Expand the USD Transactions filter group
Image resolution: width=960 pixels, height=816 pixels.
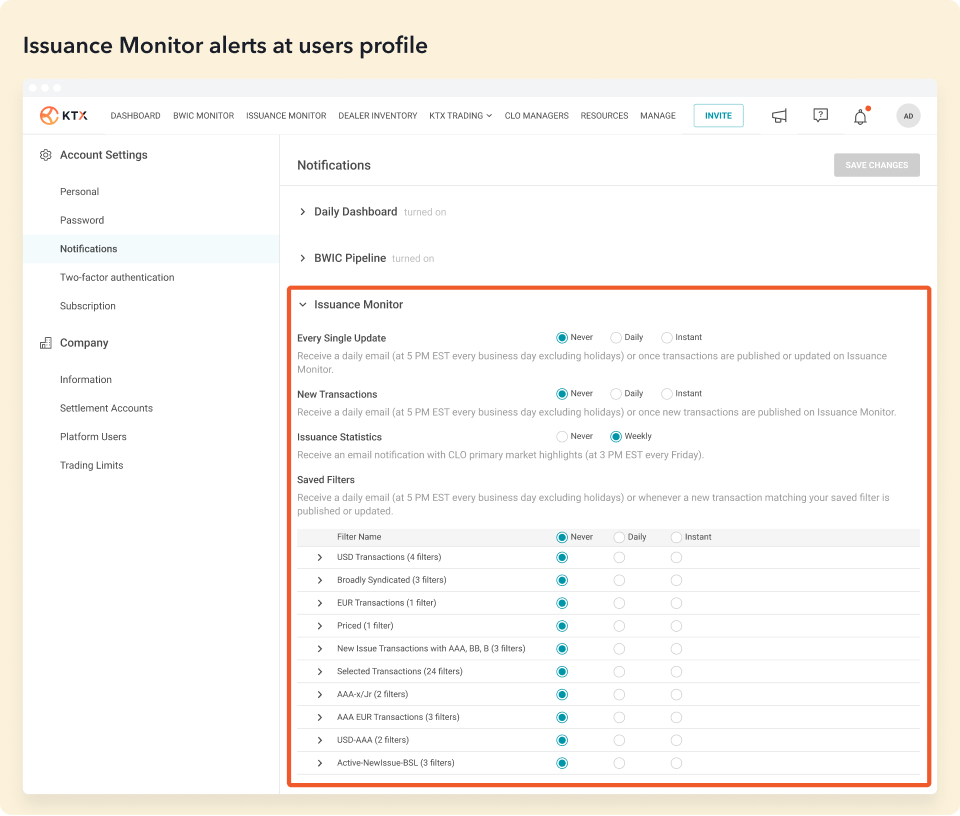(320, 557)
